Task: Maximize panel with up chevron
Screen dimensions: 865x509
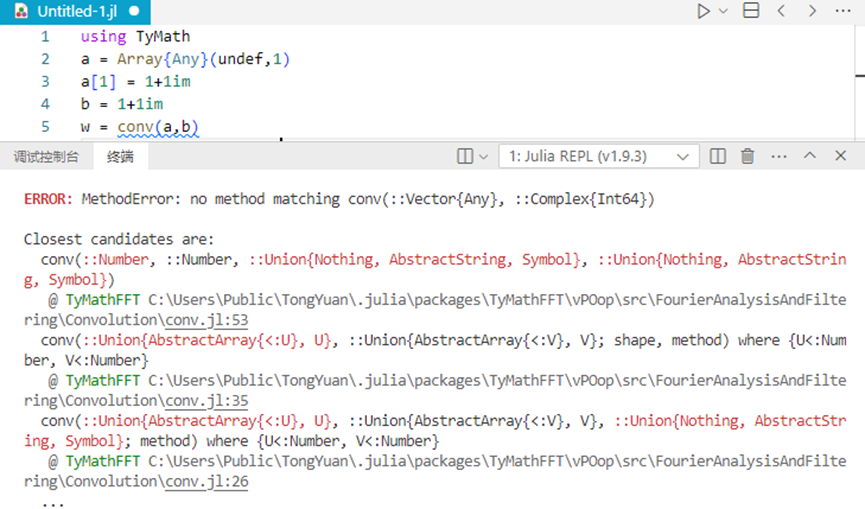Action: point(809,156)
